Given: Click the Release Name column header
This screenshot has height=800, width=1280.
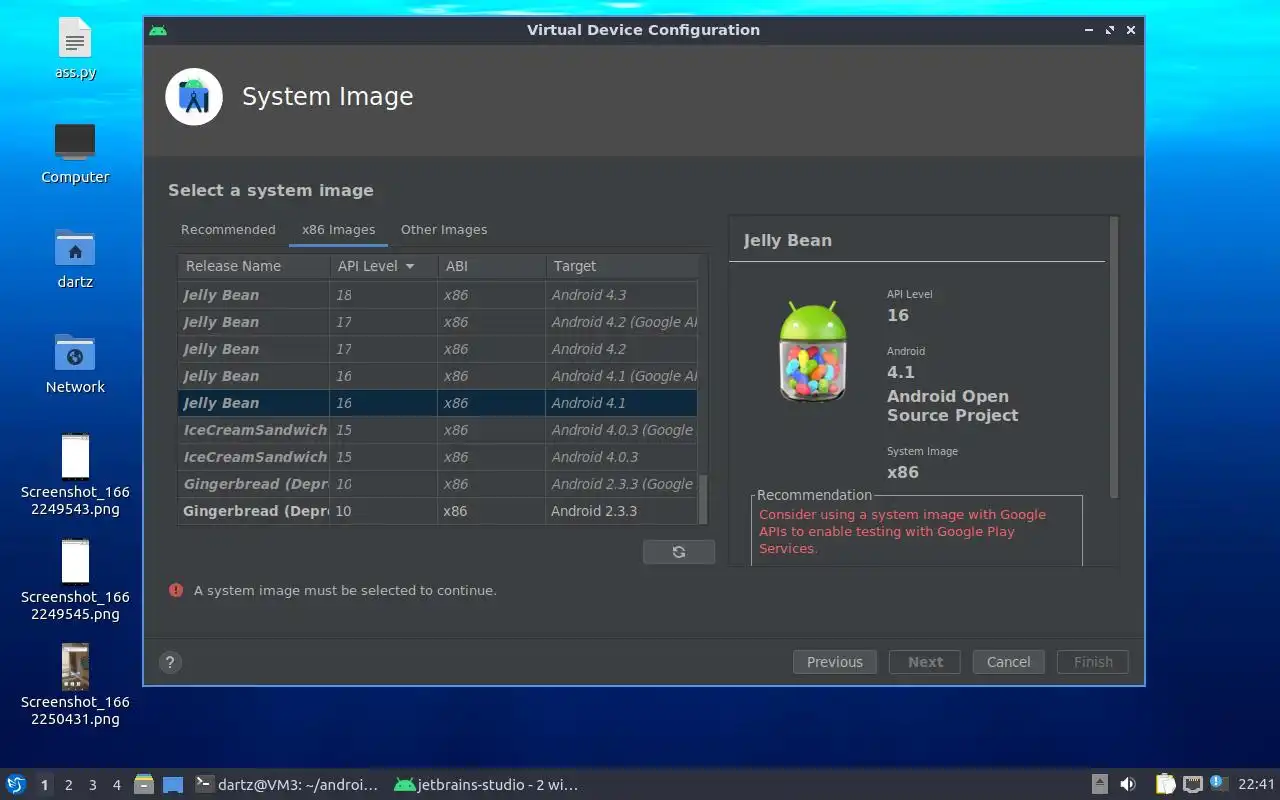Looking at the screenshot, I should 254,266.
